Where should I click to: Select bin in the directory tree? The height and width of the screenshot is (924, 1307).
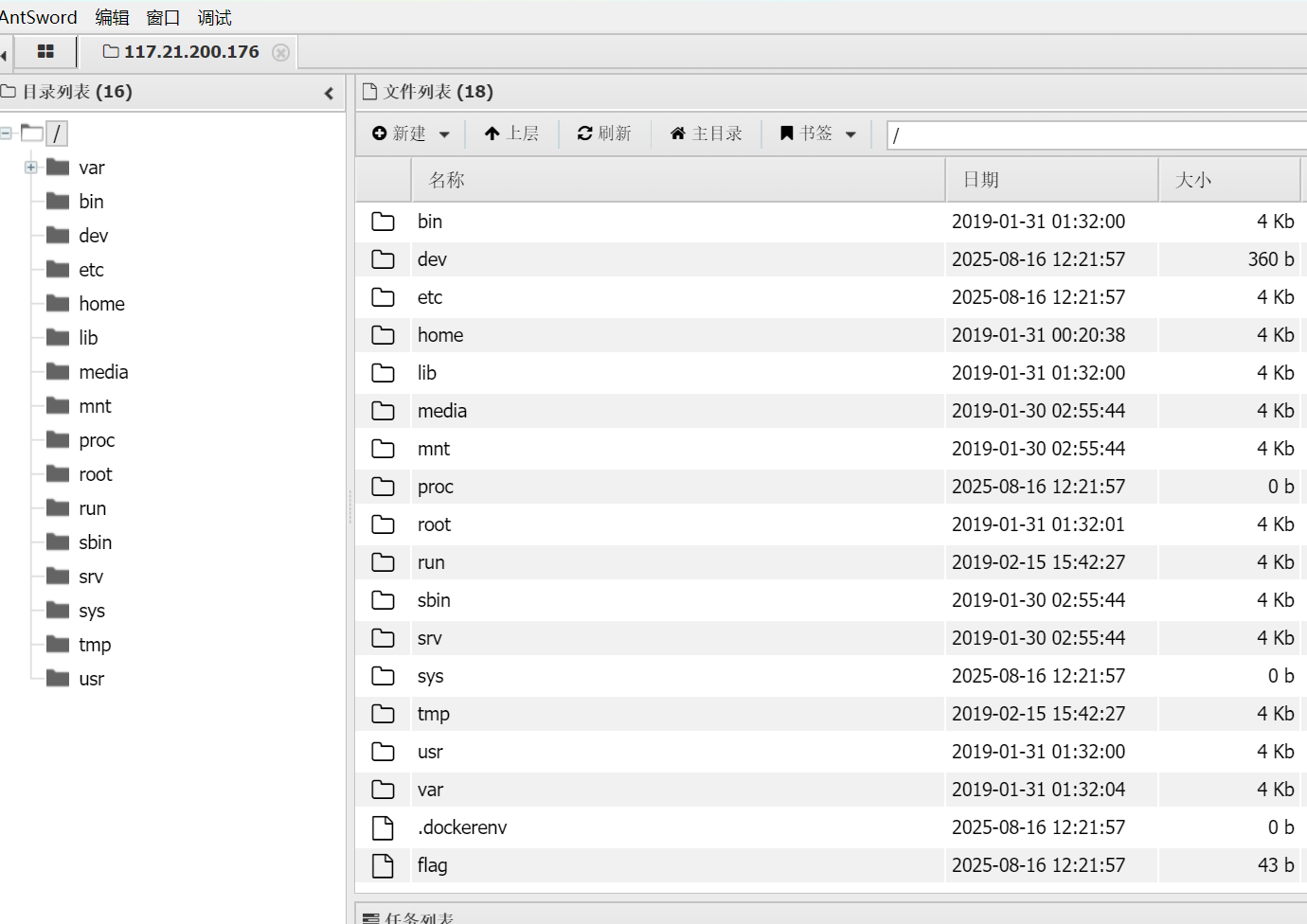point(91,202)
